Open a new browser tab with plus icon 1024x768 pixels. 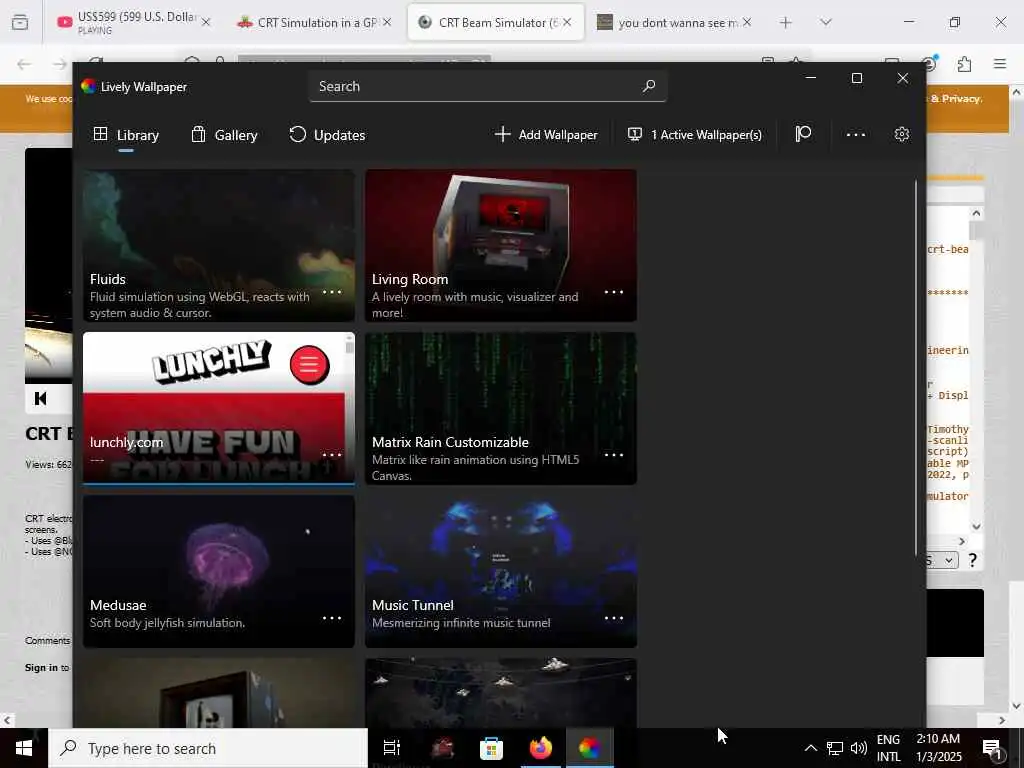[x=786, y=23]
